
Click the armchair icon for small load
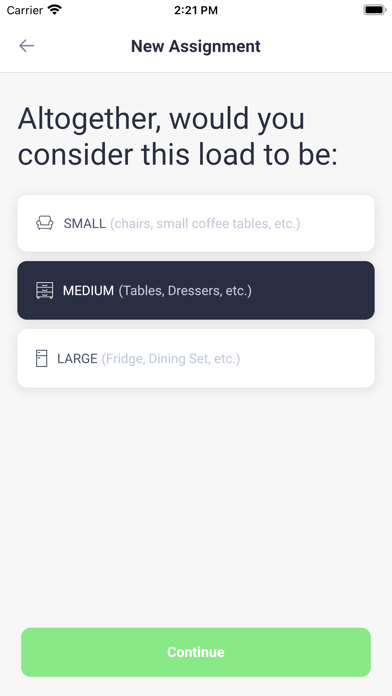(44, 223)
